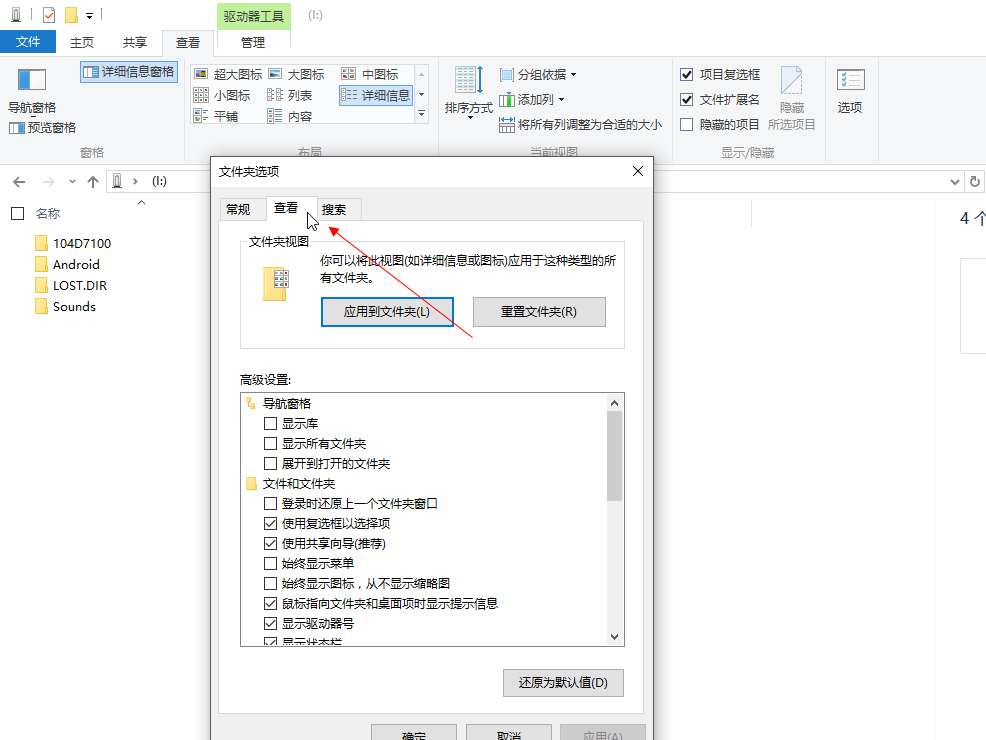This screenshot has width=986, height=740.
Task: Click the Properties quick access icon with checkmark
Action: [x=48, y=14]
